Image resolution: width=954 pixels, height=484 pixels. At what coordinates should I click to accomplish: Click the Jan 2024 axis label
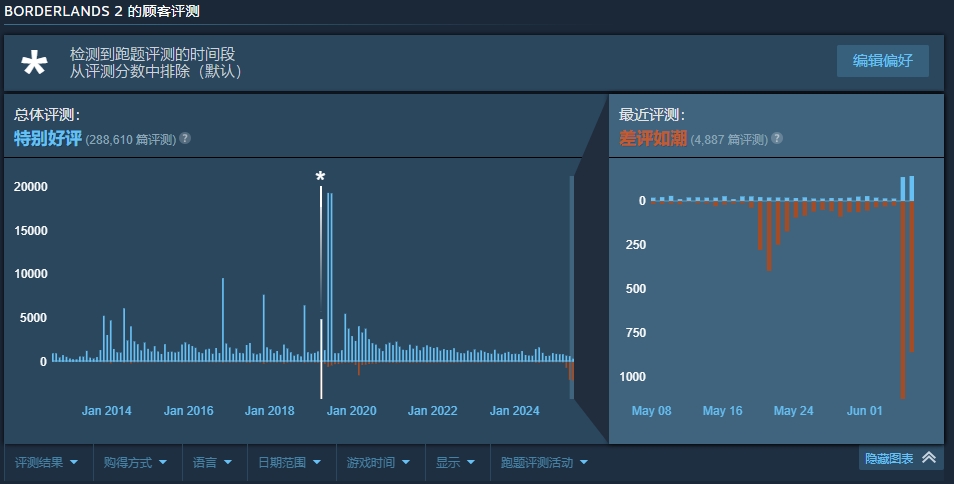pos(515,410)
